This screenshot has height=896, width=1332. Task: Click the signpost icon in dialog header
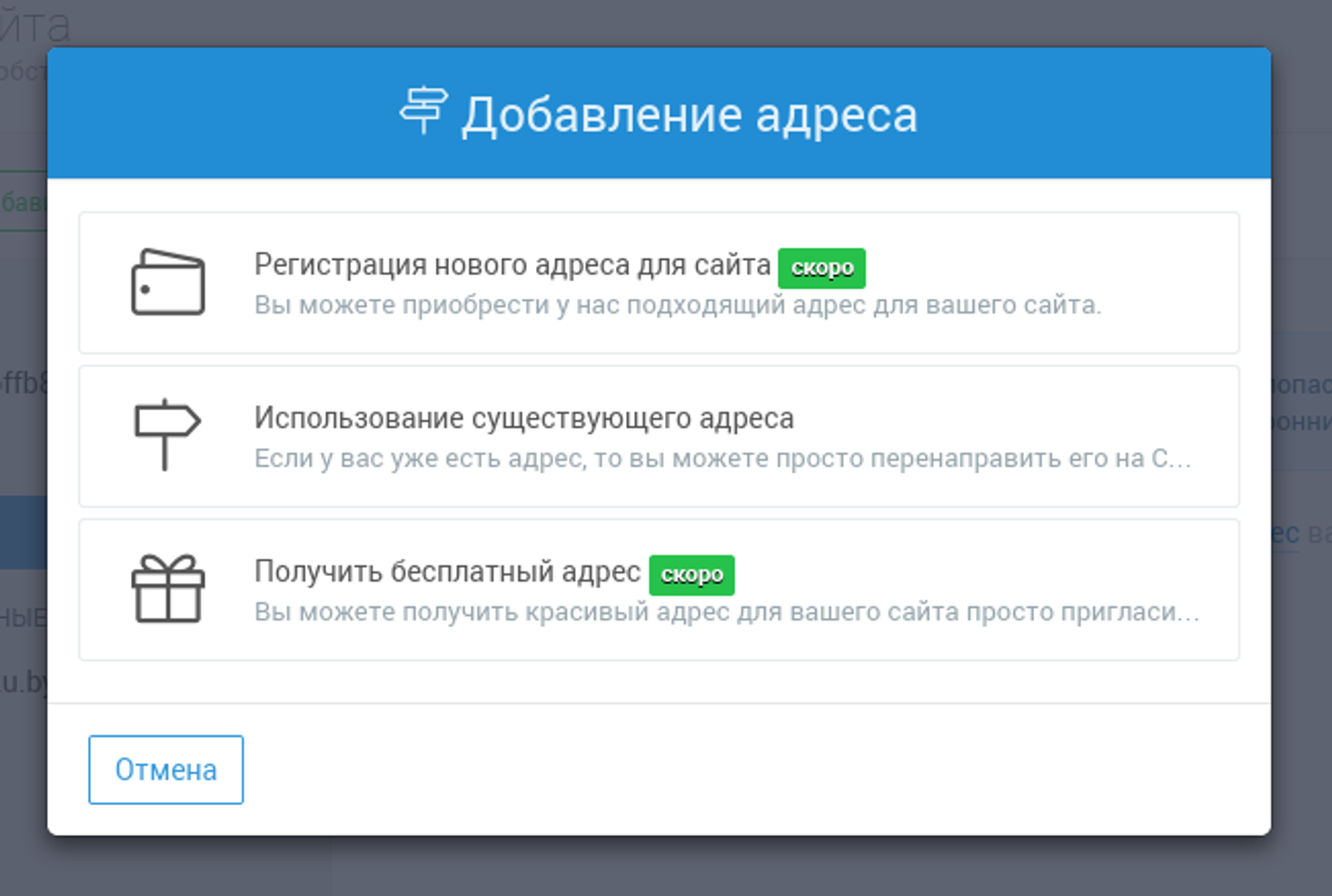423,111
